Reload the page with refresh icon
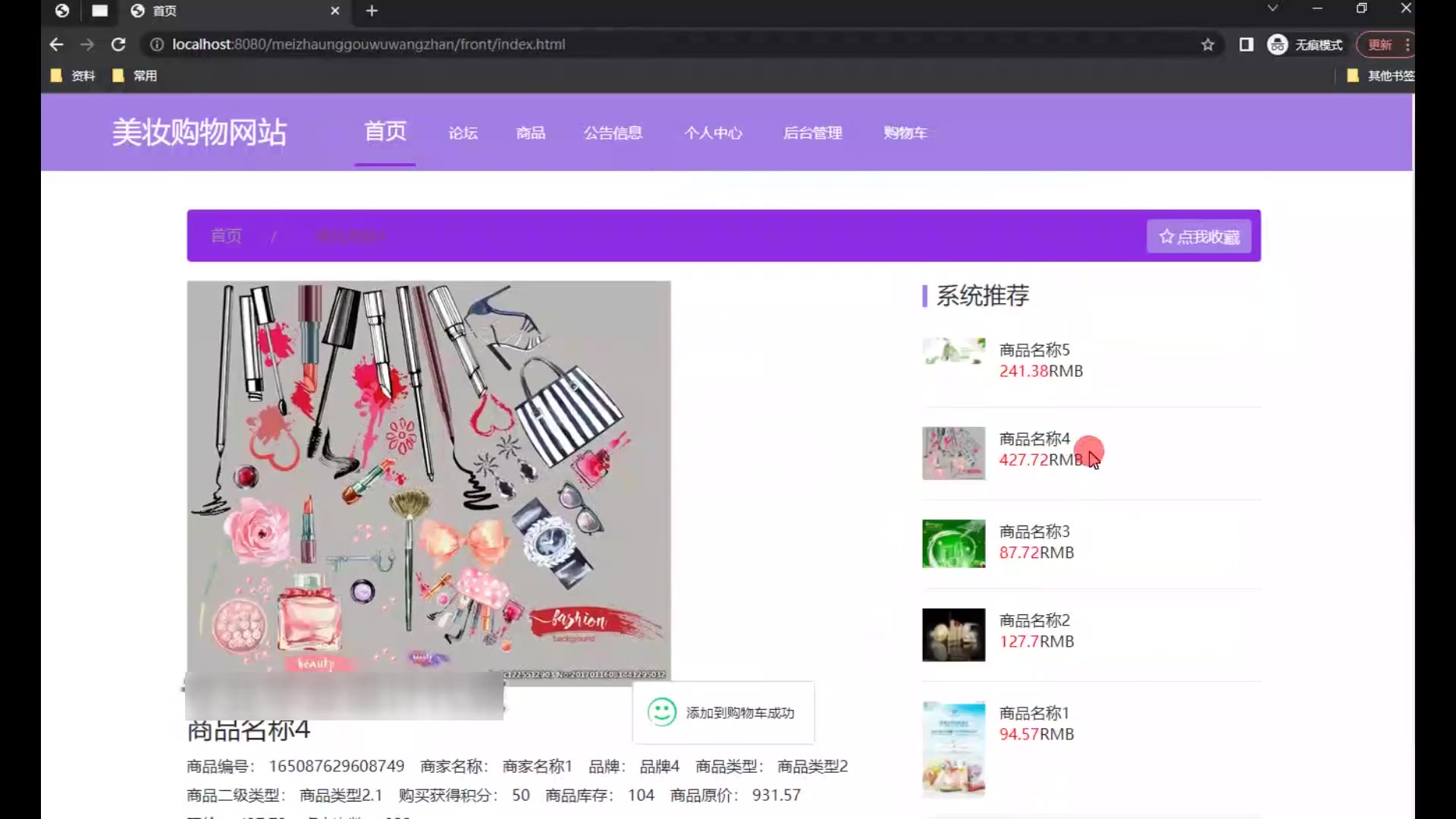1456x819 pixels. tap(118, 45)
